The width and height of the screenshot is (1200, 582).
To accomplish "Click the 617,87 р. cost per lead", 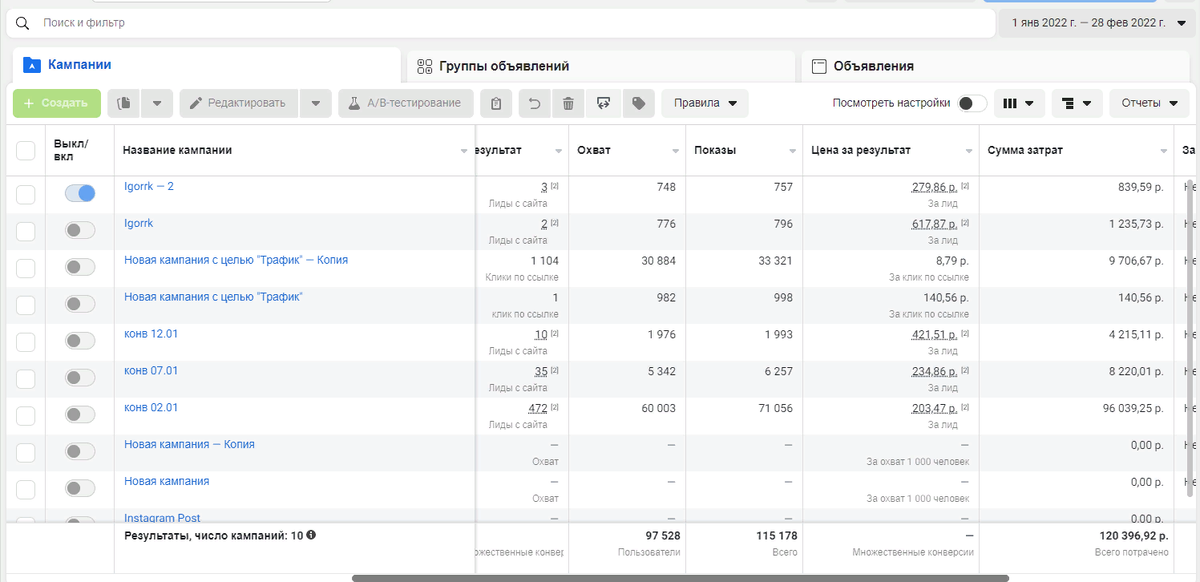I will click(934, 224).
